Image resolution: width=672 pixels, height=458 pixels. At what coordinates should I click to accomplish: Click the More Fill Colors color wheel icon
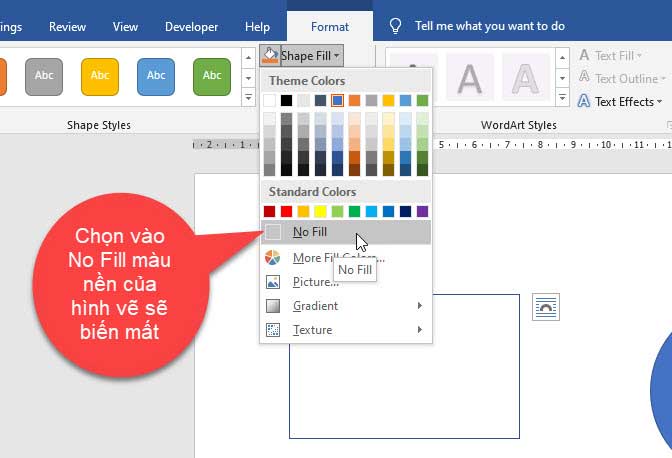tap(273, 257)
